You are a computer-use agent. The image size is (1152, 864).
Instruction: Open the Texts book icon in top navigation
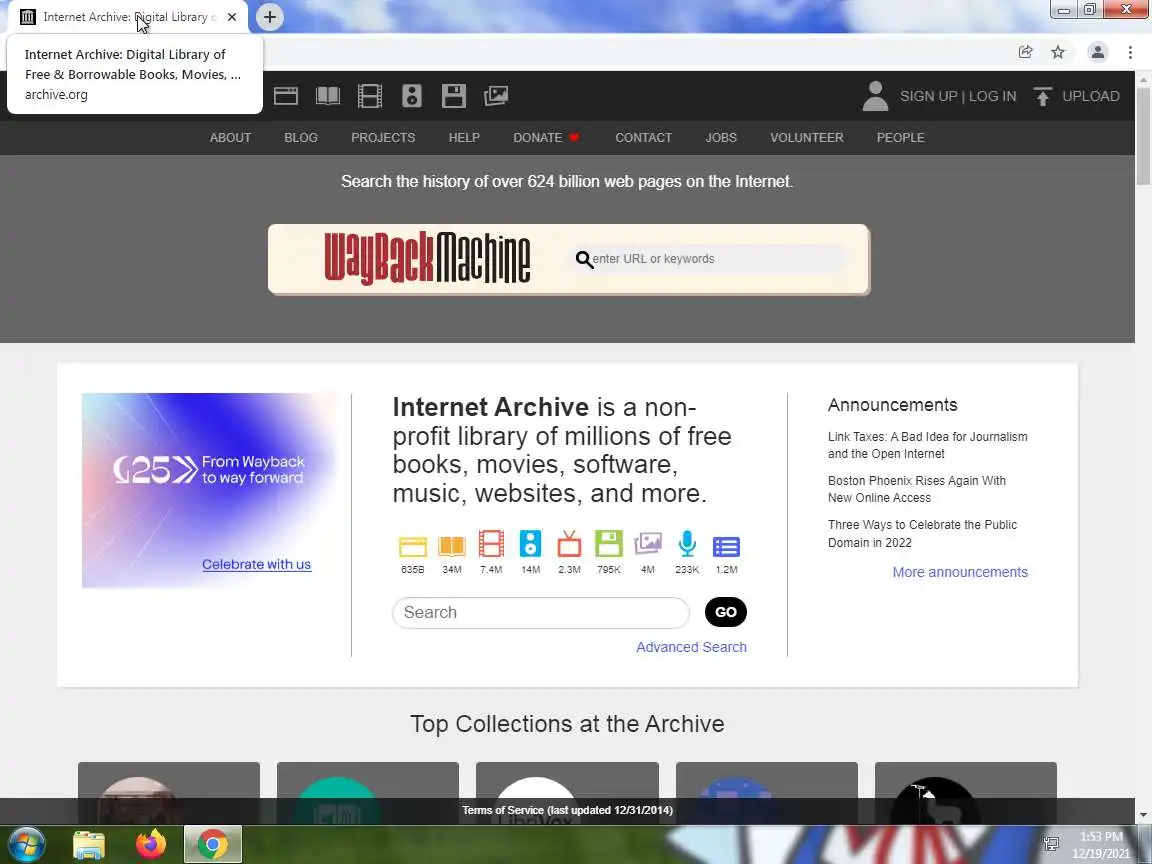coord(328,96)
